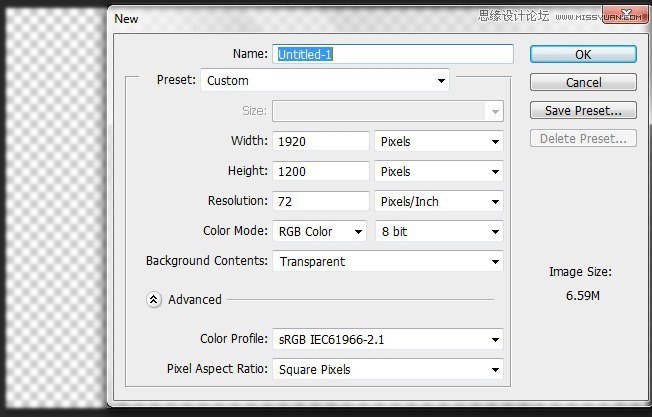Click the Height field showing 1200
This screenshot has width=652, height=417.
click(321, 171)
